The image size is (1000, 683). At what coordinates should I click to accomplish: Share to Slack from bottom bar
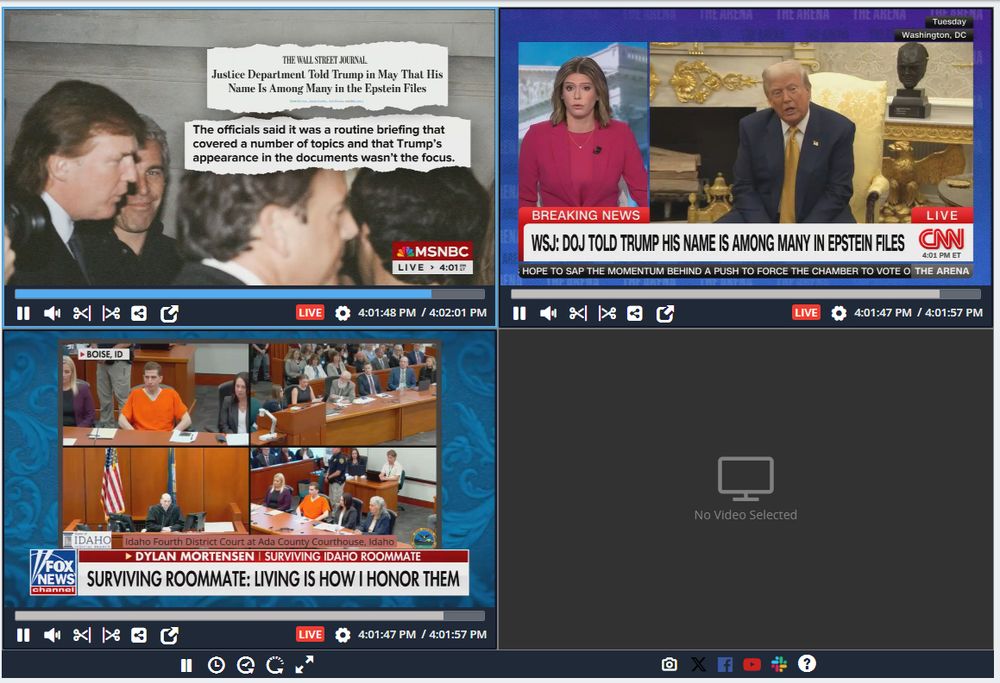pyautogui.click(x=779, y=665)
